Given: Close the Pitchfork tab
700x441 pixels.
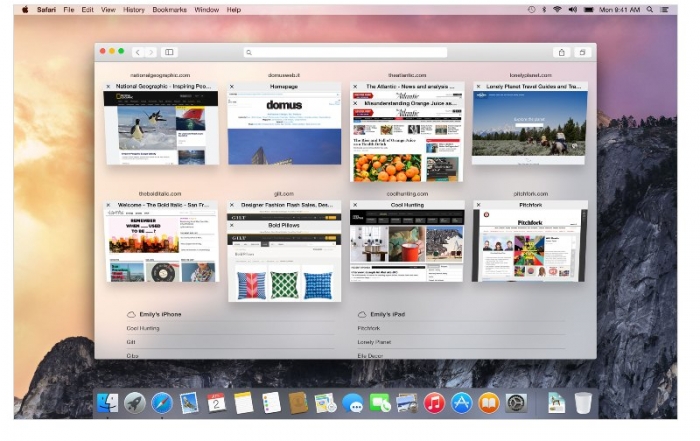Looking at the screenshot, I should 478,205.
